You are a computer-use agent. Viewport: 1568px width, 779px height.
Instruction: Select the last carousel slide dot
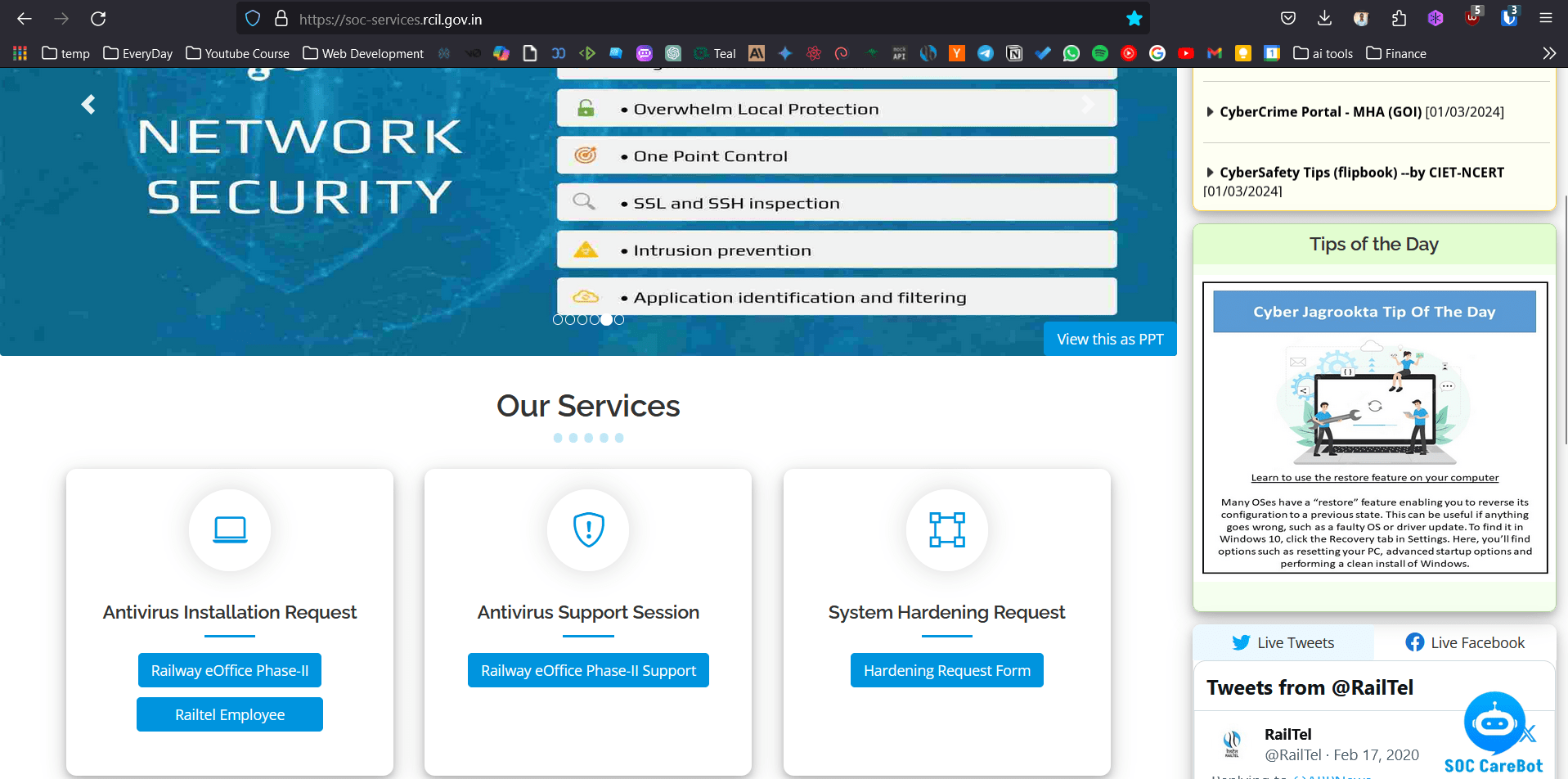point(619,320)
